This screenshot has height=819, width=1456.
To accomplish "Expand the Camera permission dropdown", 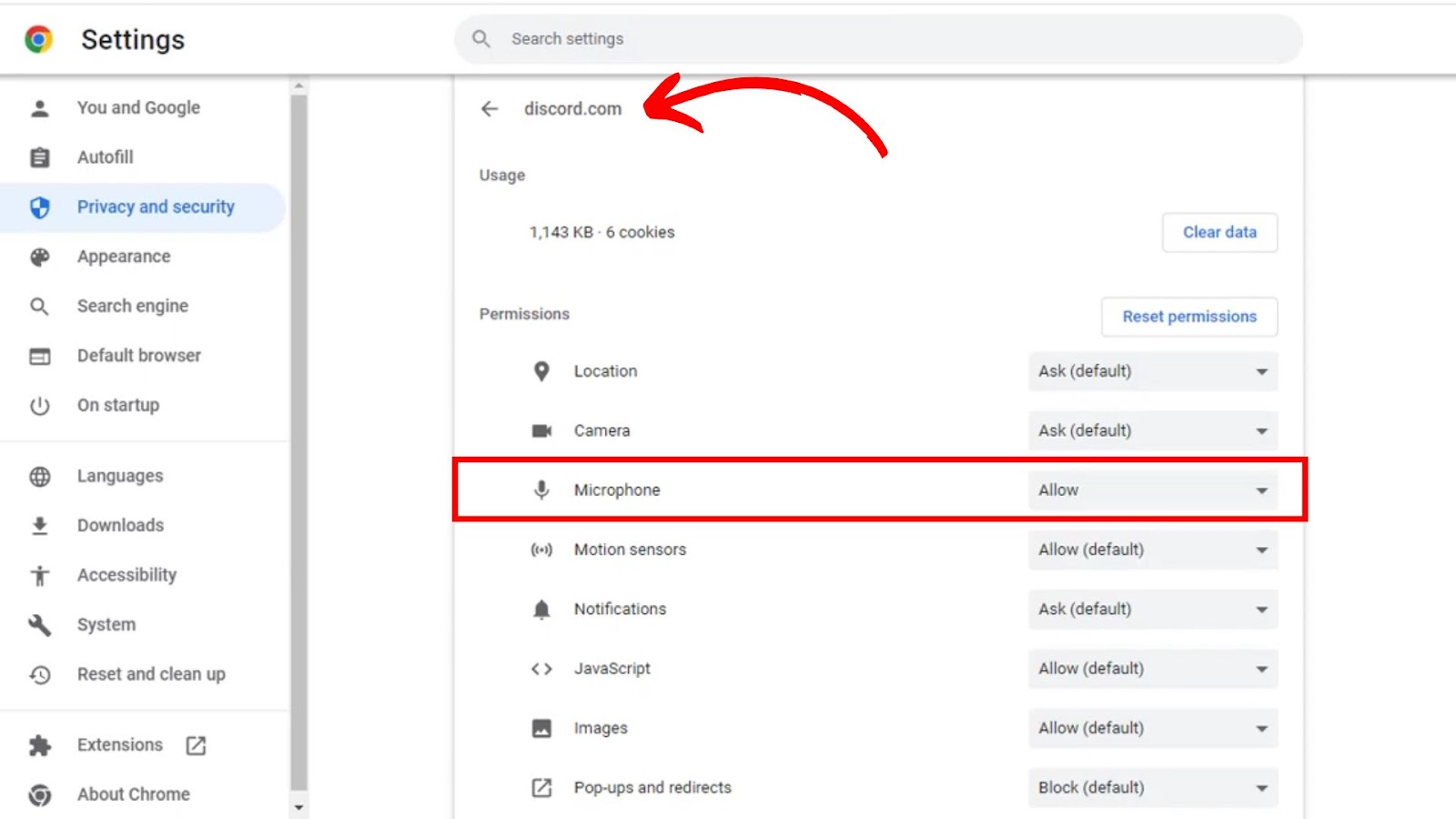I will click(1152, 431).
